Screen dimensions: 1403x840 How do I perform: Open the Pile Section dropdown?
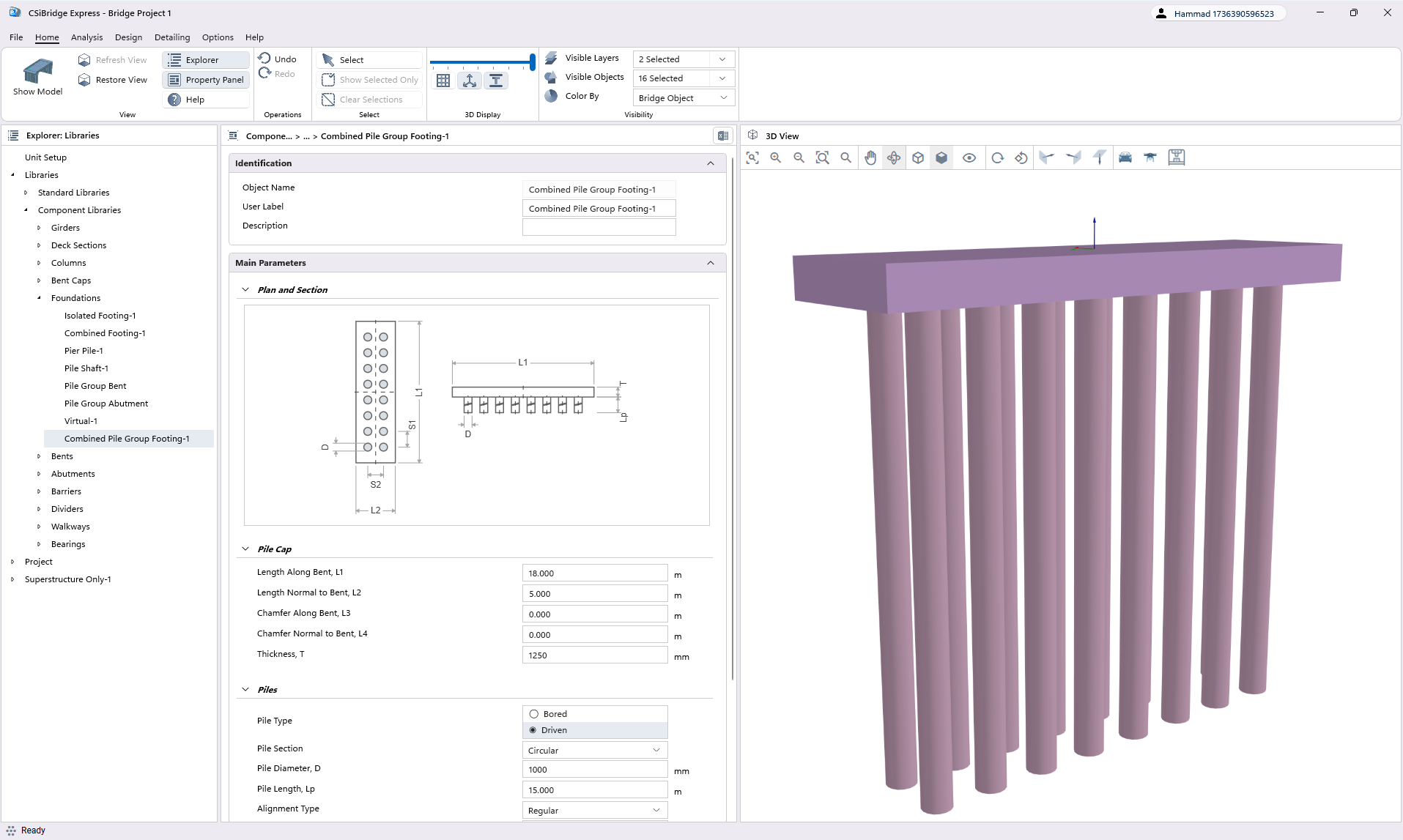pos(594,750)
